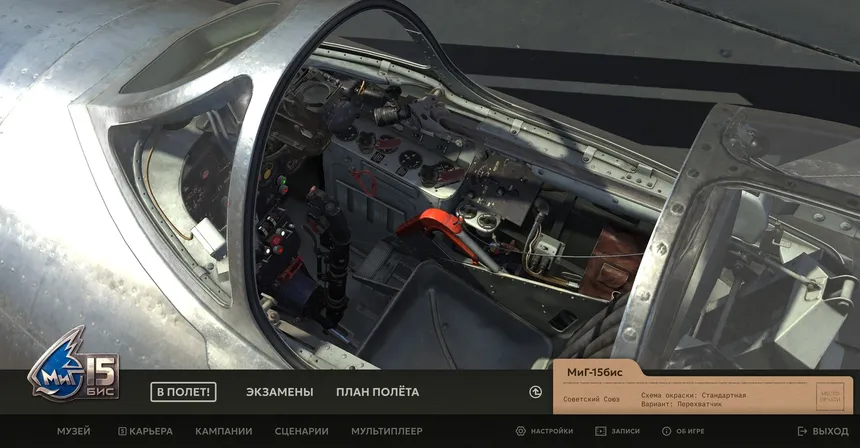Open ПЛАН ПОЛЁТА

377,392
